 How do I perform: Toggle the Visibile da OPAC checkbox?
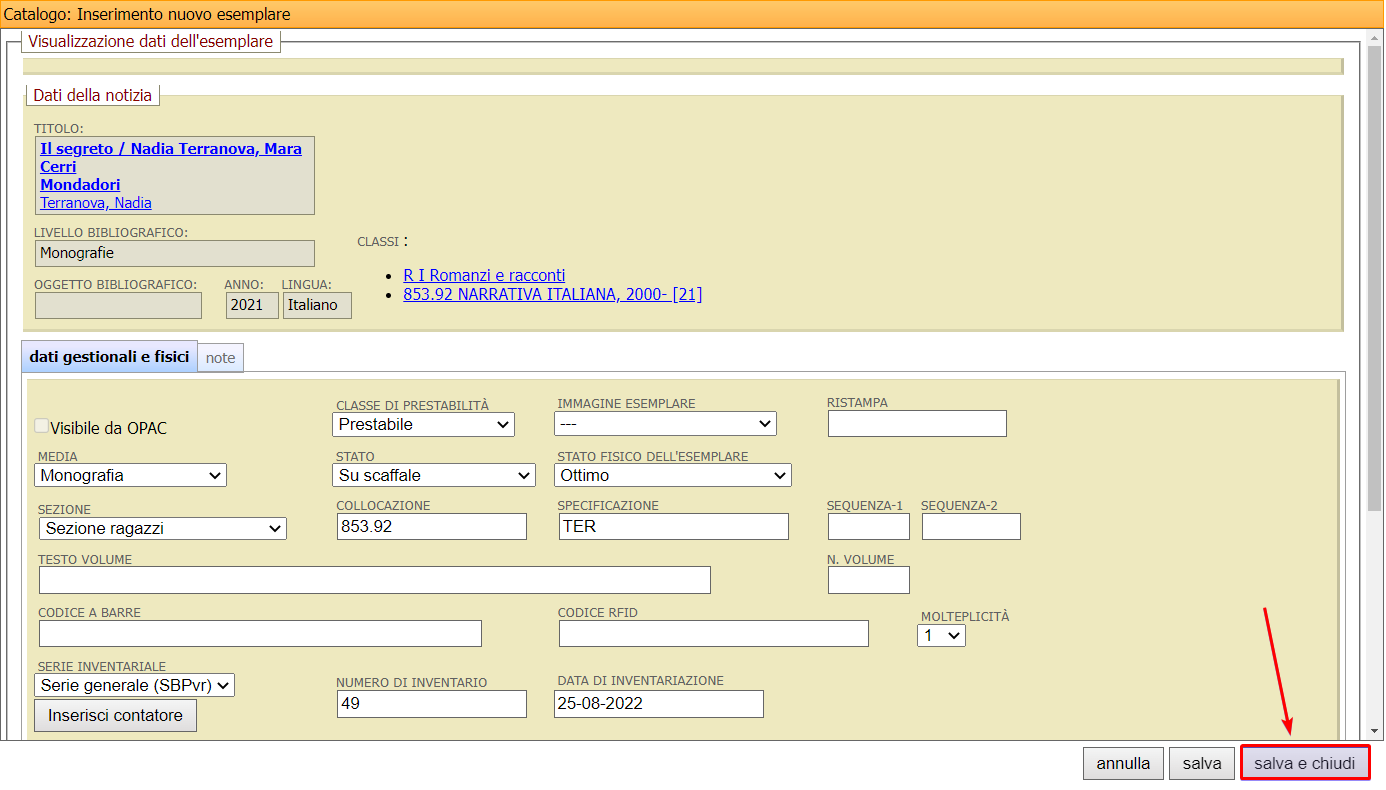(42, 427)
